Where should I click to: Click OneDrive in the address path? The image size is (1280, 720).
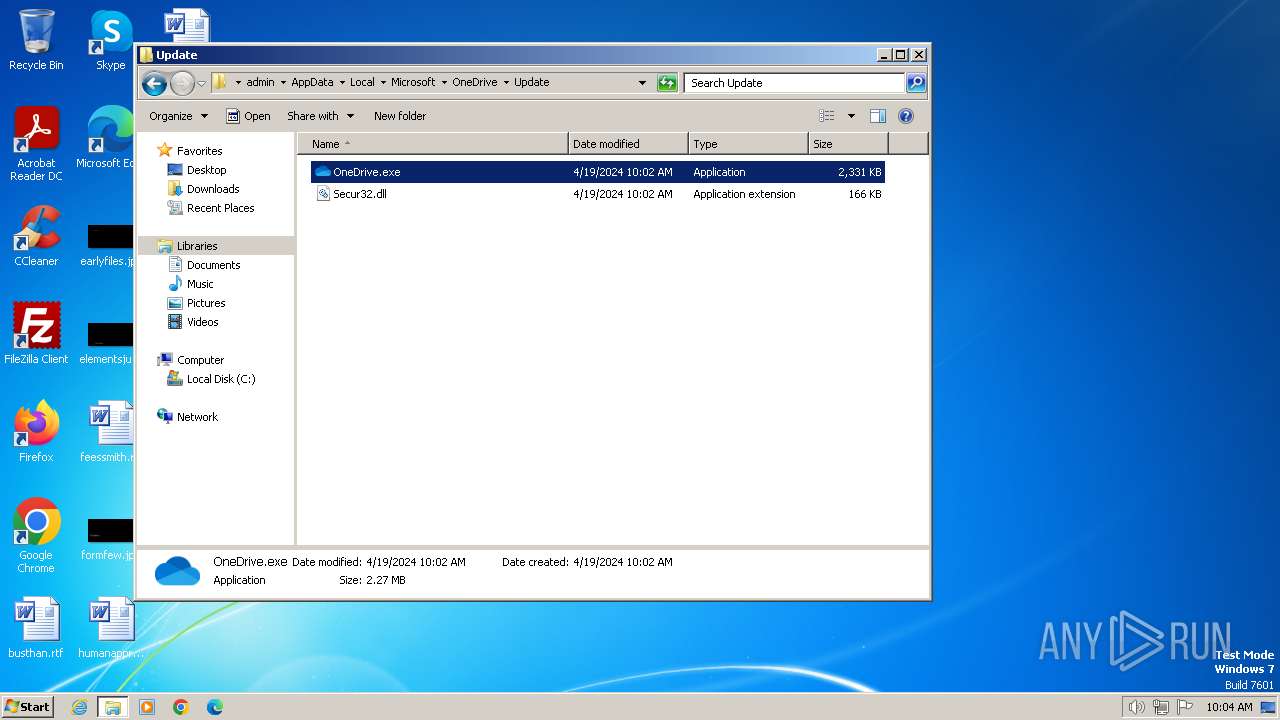pos(474,83)
